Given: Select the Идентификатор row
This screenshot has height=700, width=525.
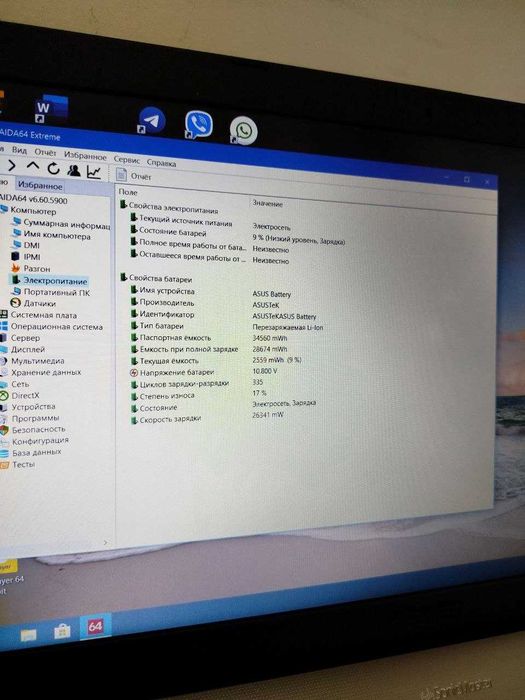Looking at the screenshot, I should tap(223, 315).
